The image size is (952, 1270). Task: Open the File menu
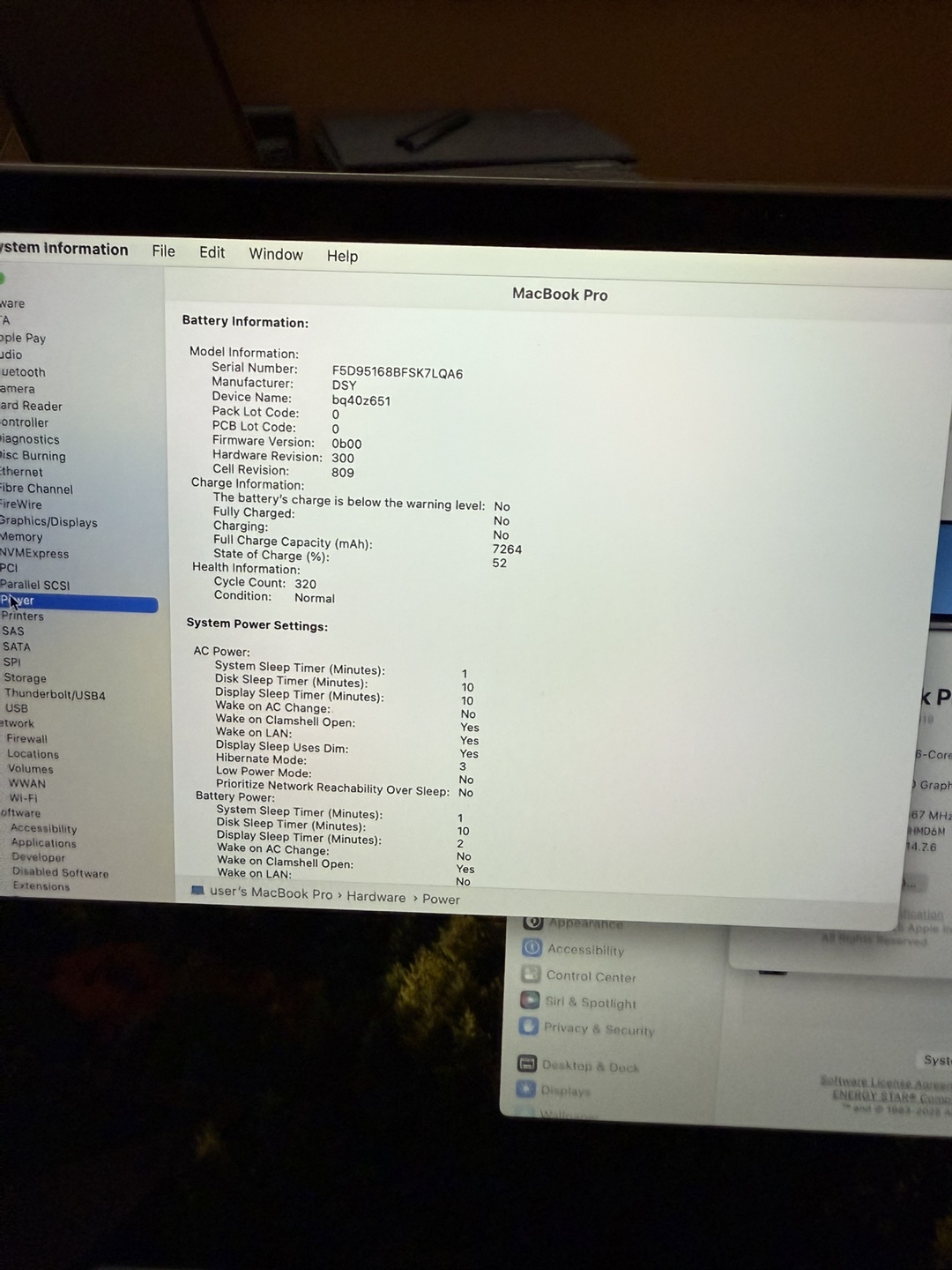[163, 251]
